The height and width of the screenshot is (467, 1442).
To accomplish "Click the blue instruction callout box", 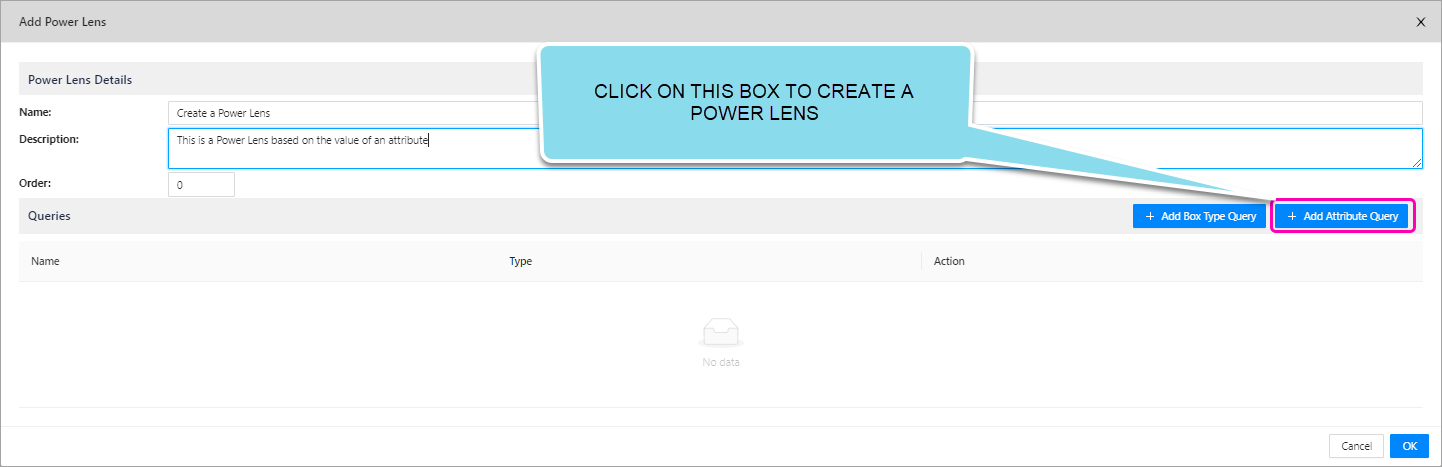I will click(x=754, y=103).
